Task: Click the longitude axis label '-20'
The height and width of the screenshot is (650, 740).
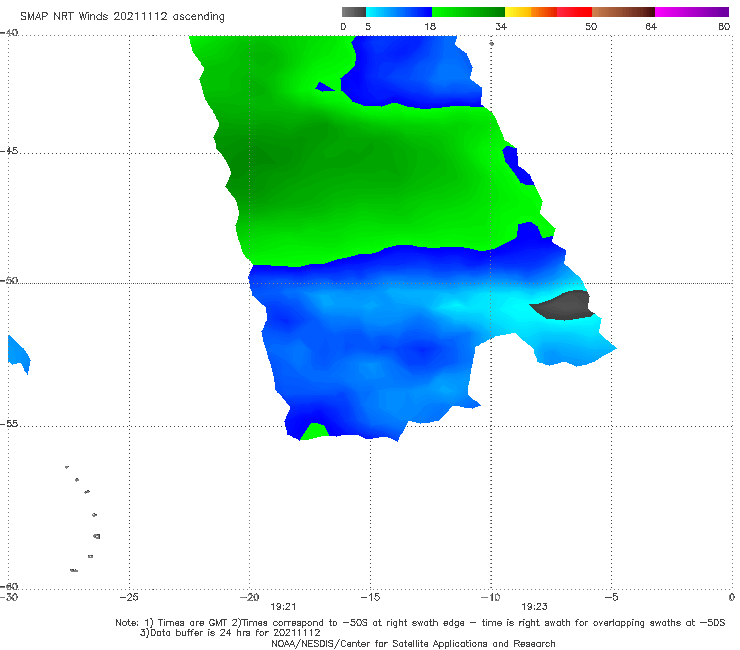Action: pyautogui.click(x=249, y=597)
